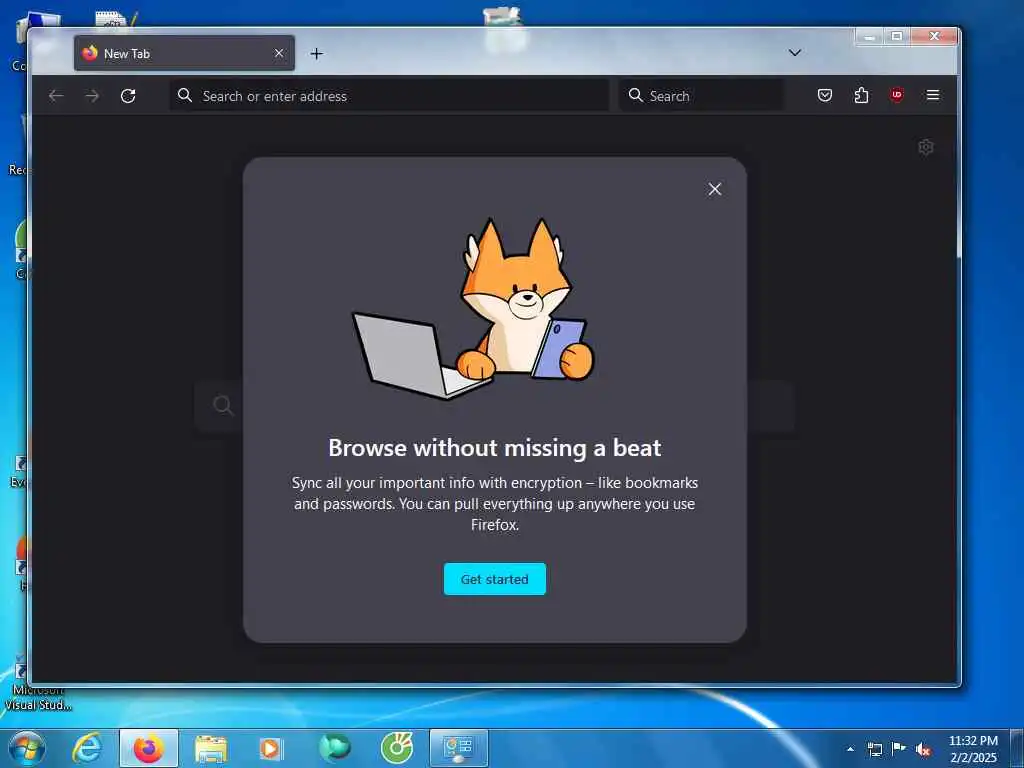Expand the list all tabs chevron

pyautogui.click(x=794, y=53)
